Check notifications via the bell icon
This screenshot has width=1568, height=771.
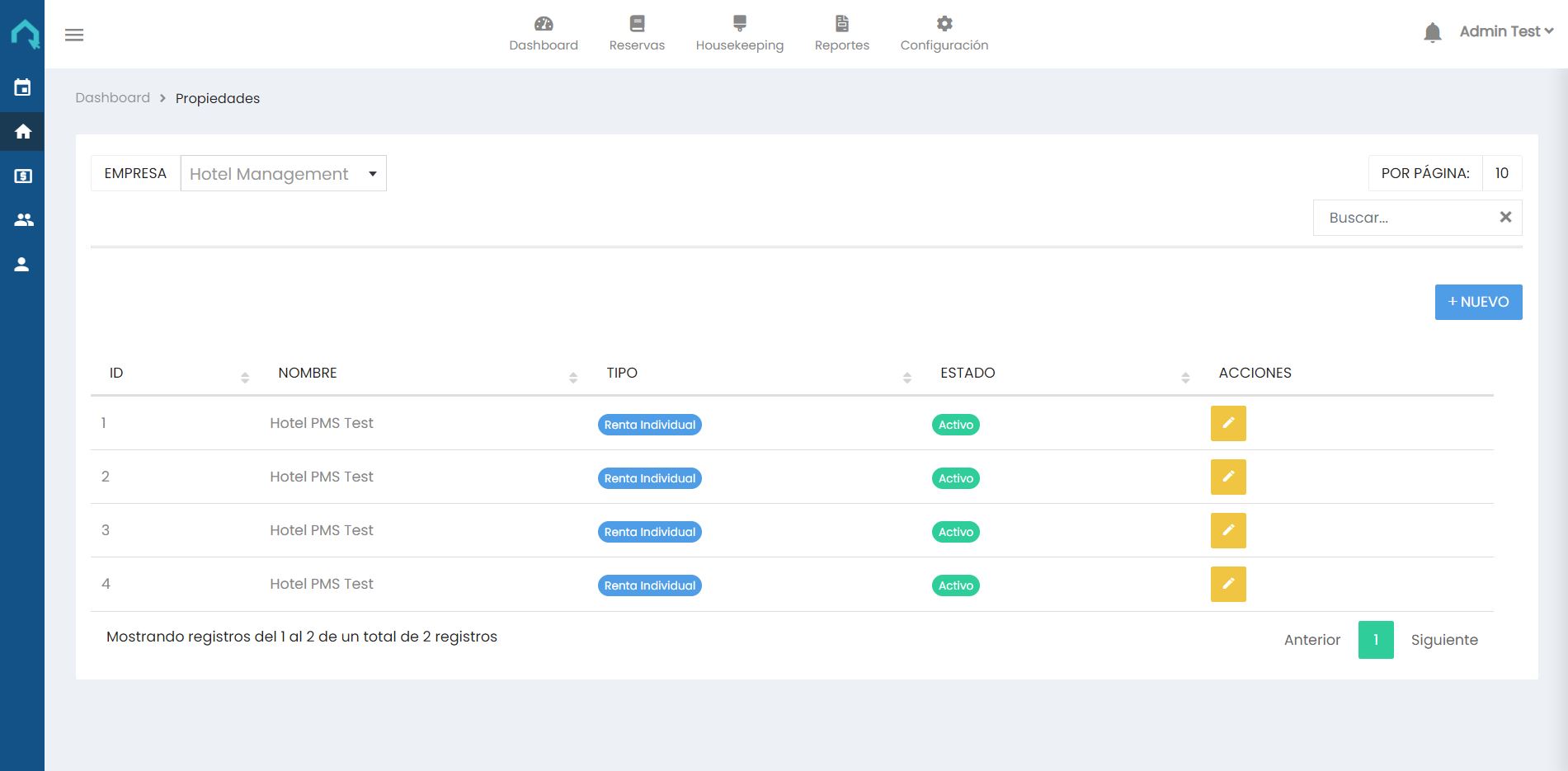coord(1433,33)
